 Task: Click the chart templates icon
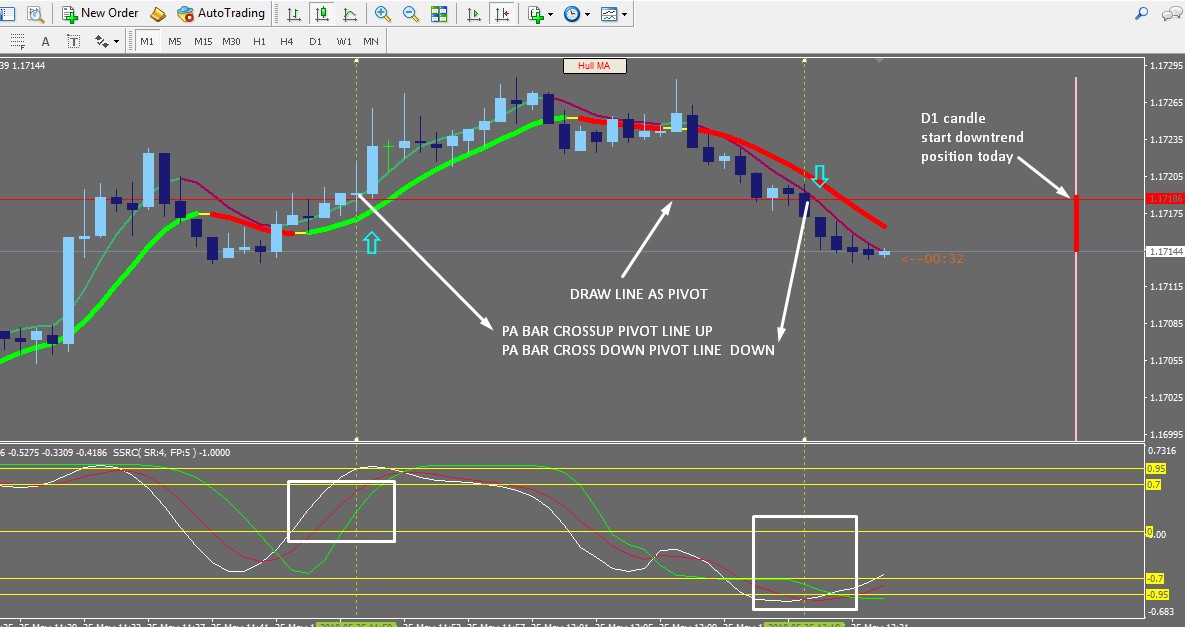click(x=609, y=14)
